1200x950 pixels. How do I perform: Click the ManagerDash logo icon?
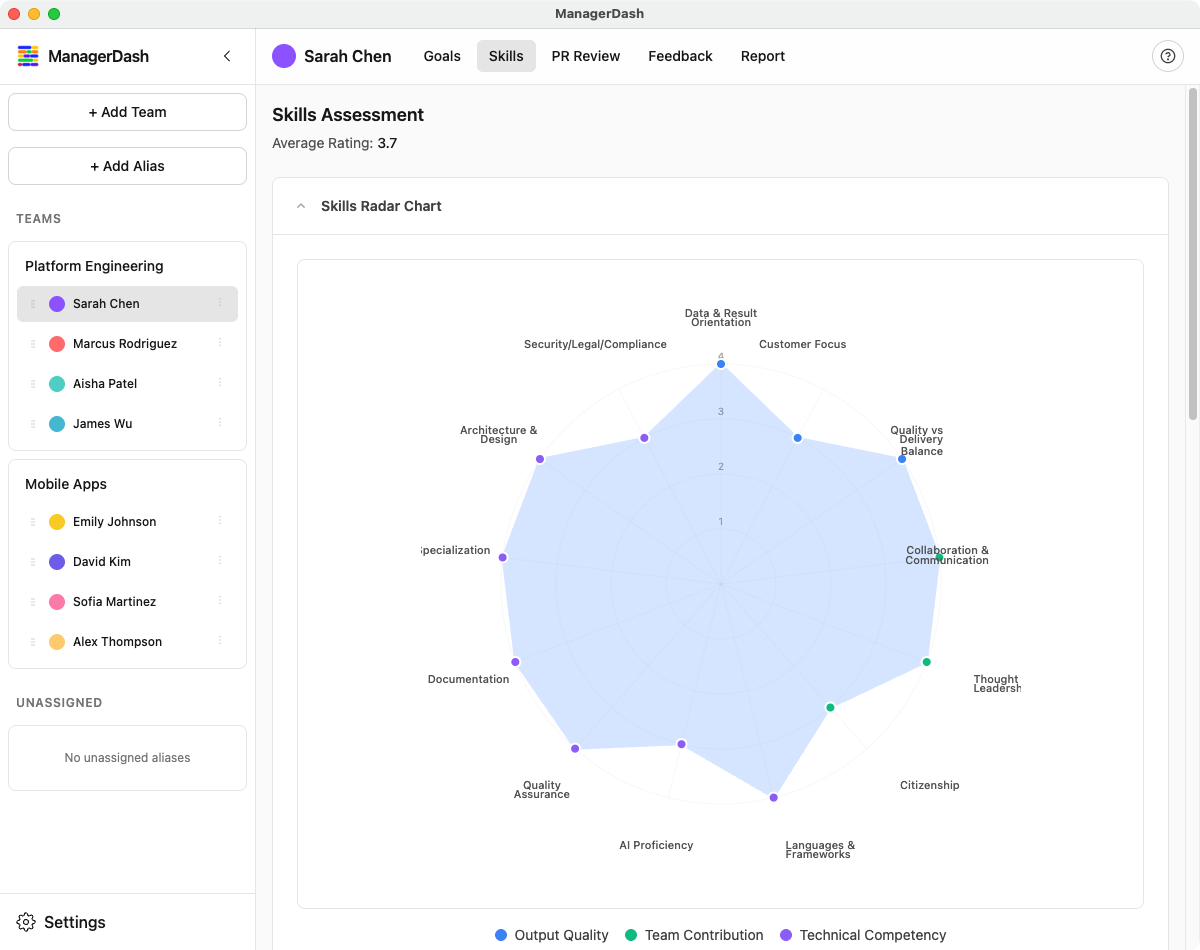tap(28, 56)
